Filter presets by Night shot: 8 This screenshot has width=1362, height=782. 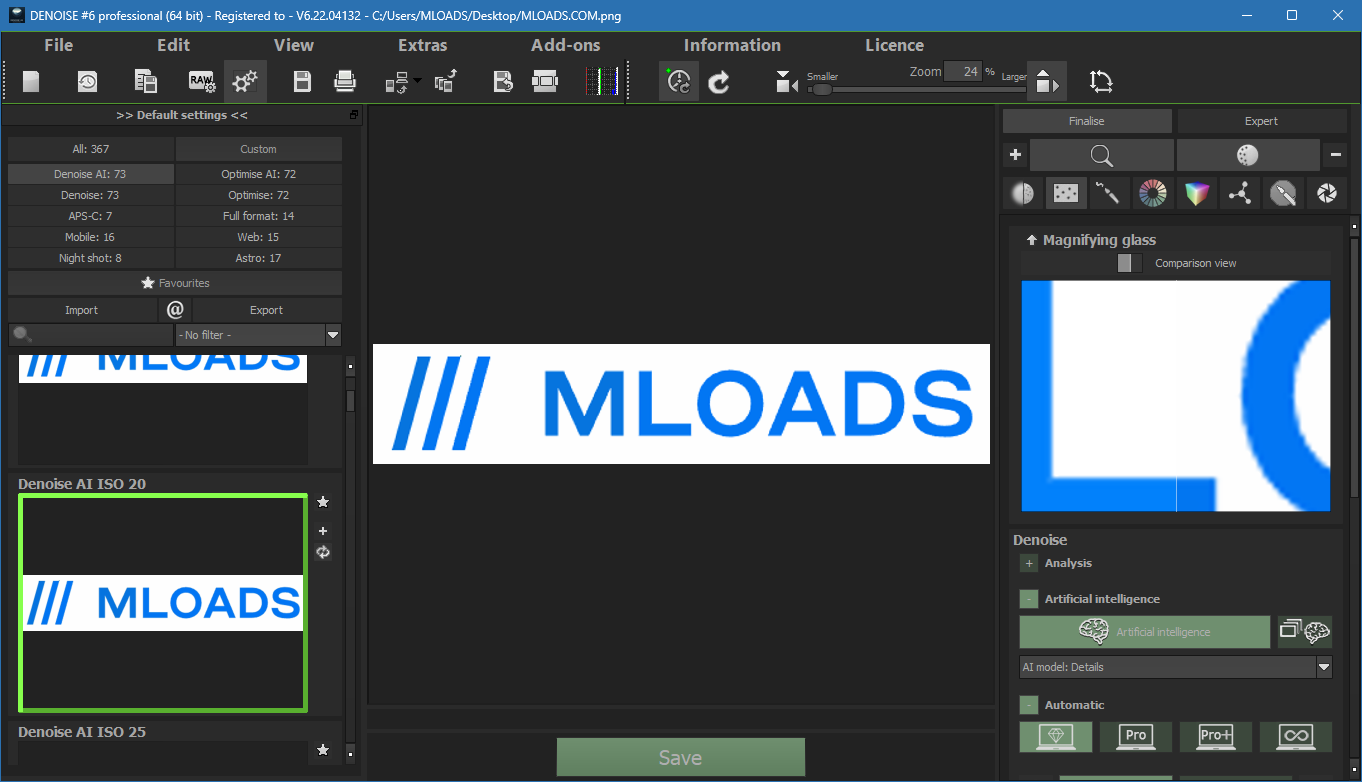tap(90, 258)
